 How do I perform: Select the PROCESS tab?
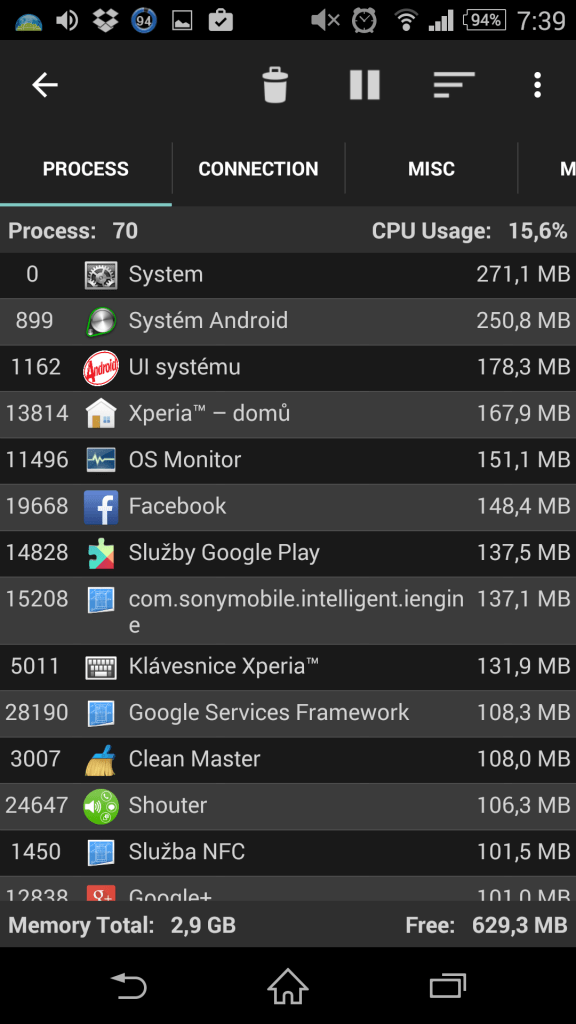(86, 169)
